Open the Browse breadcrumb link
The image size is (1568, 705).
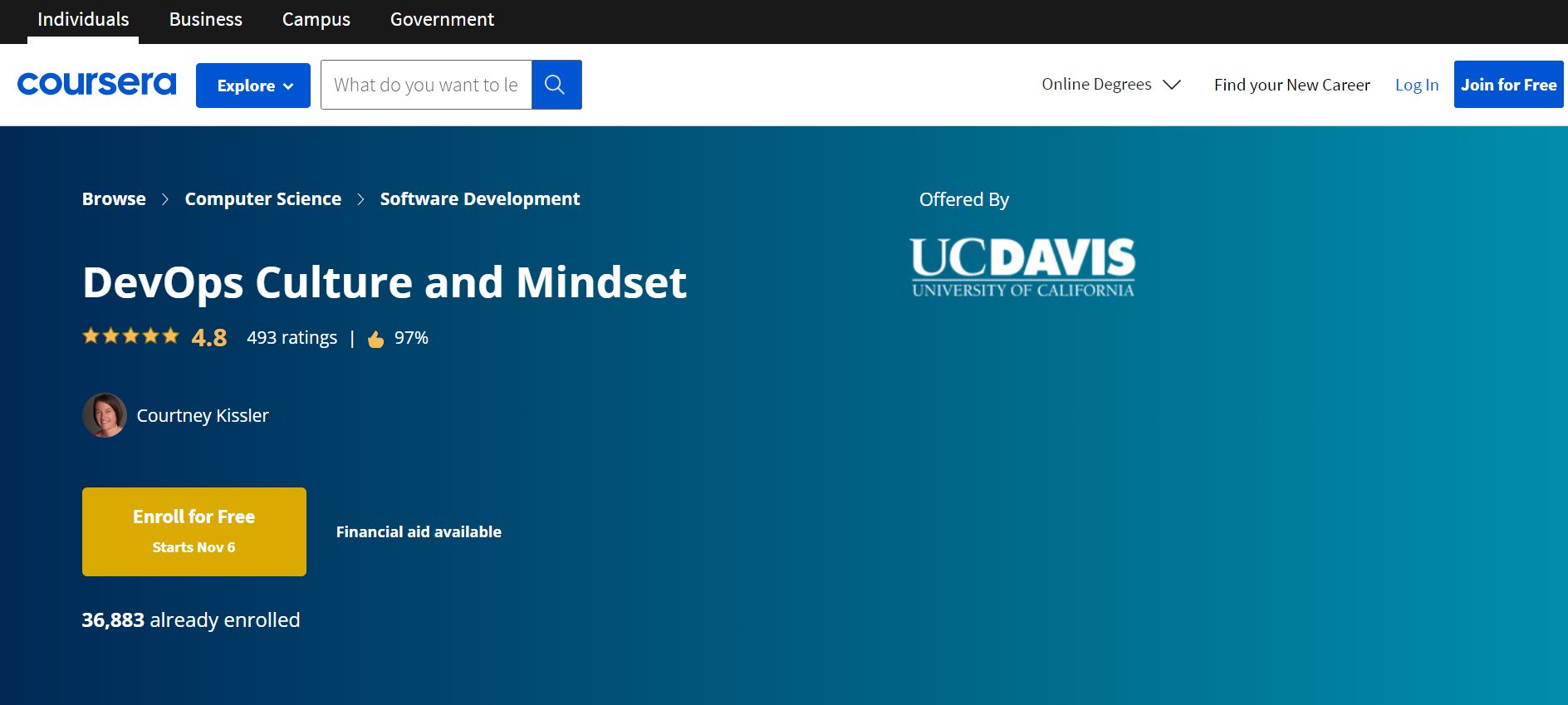click(x=114, y=199)
